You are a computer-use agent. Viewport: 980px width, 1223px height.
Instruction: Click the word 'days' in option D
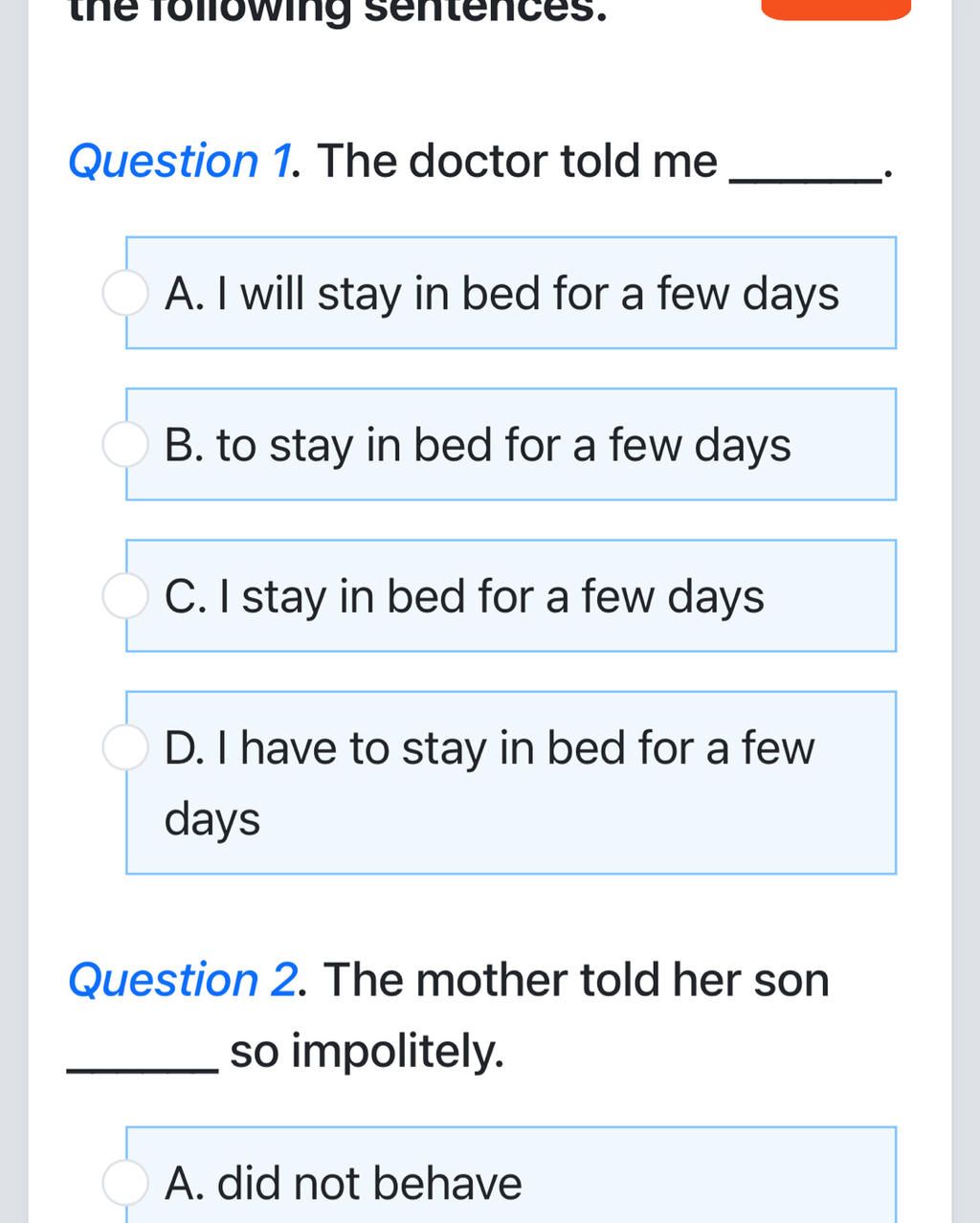(x=212, y=821)
